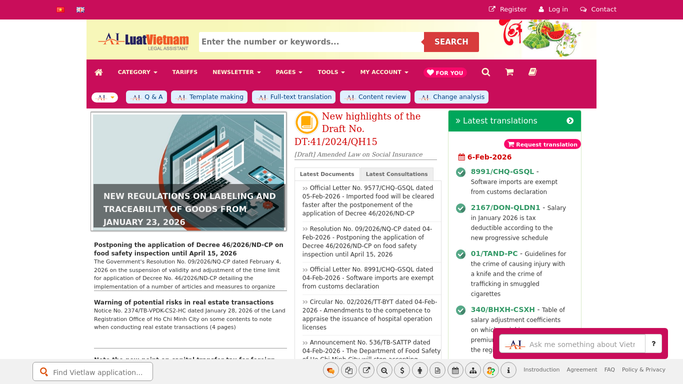Go to the home page icon
The image size is (683, 384).
[99, 72]
